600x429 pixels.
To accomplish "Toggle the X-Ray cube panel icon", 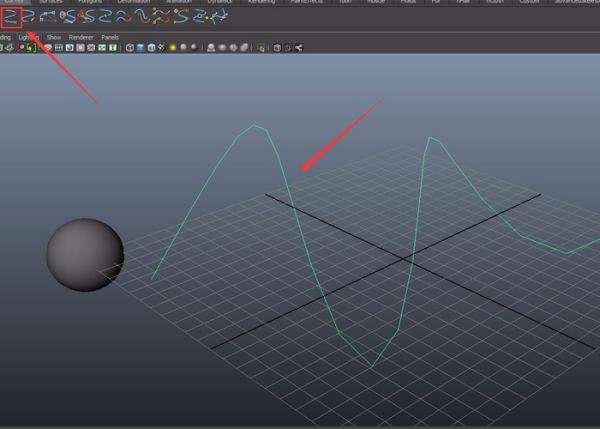I will pos(277,48).
